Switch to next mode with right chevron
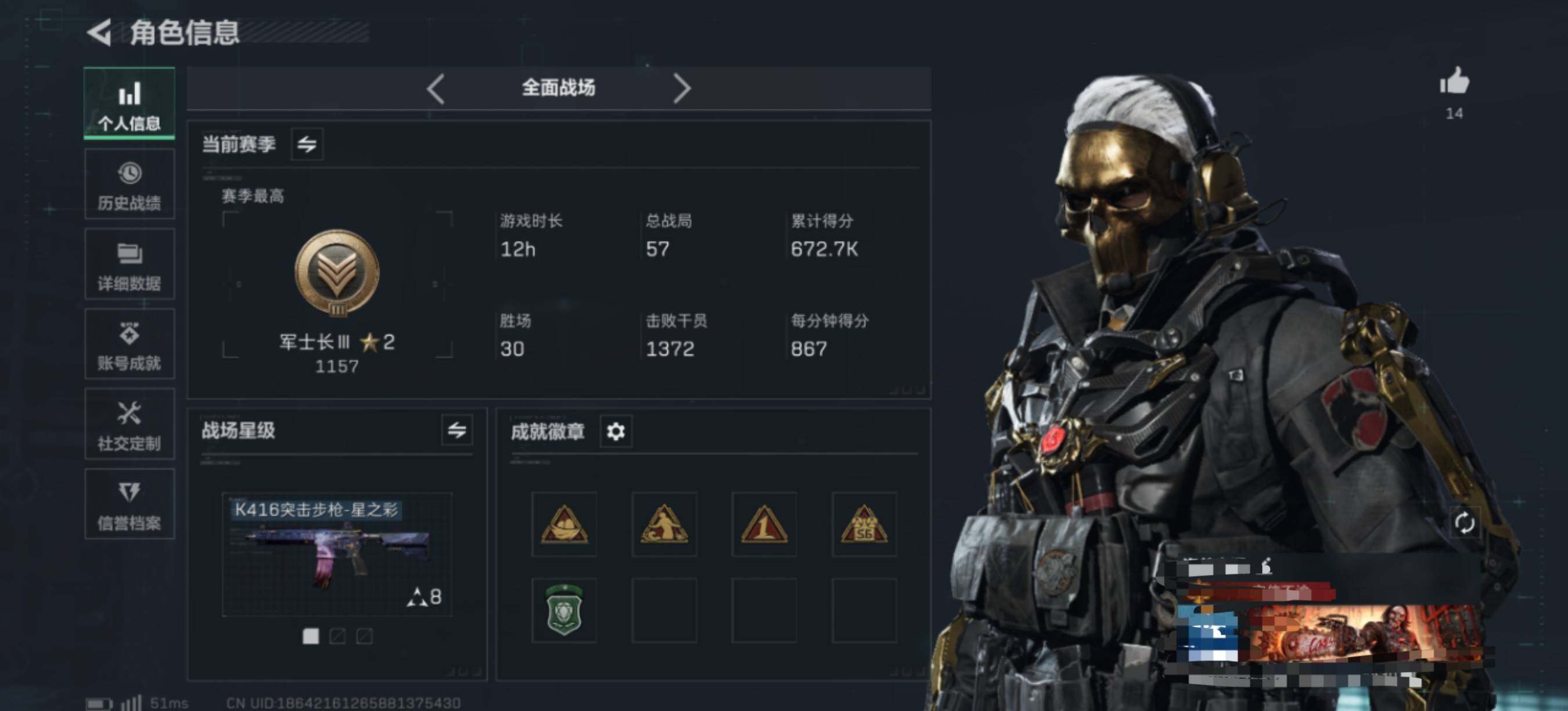The height and width of the screenshot is (711, 1568). 682,89
